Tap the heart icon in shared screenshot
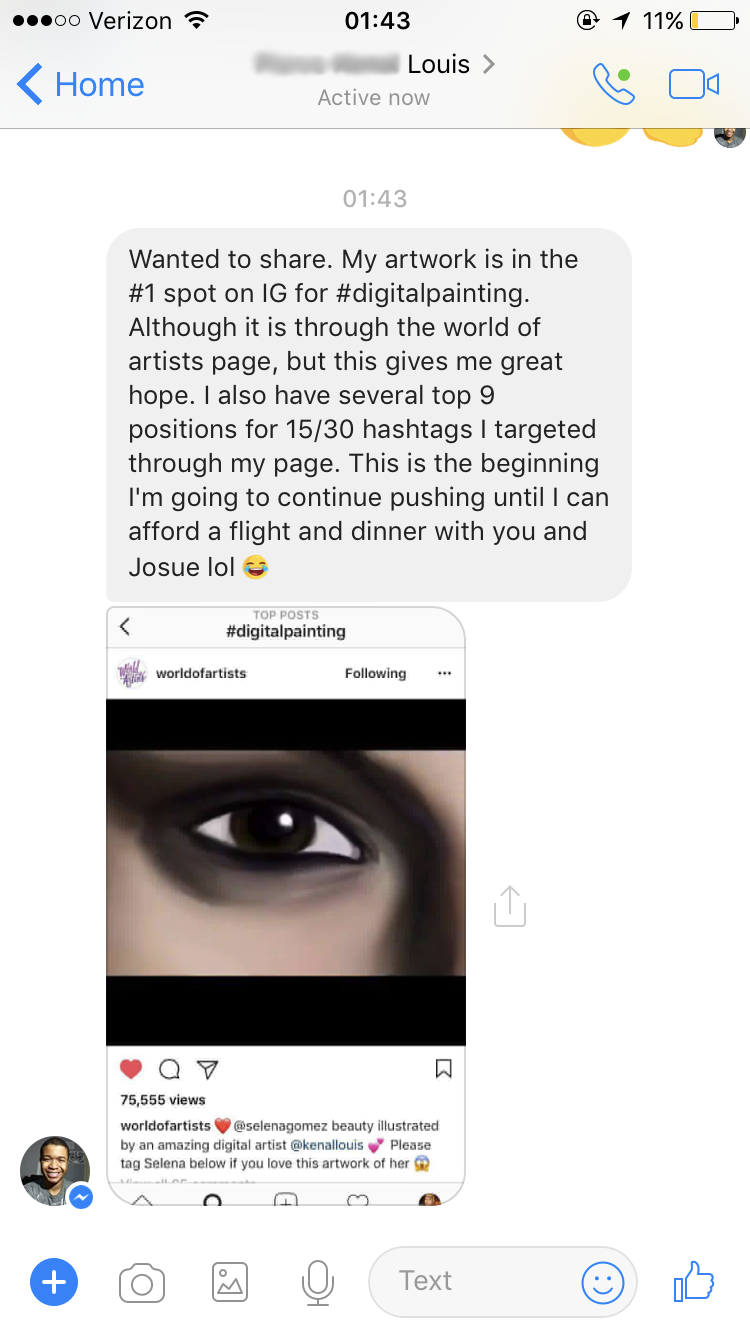The width and height of the screenshot is (750, 1334). tap(131, 1069)
